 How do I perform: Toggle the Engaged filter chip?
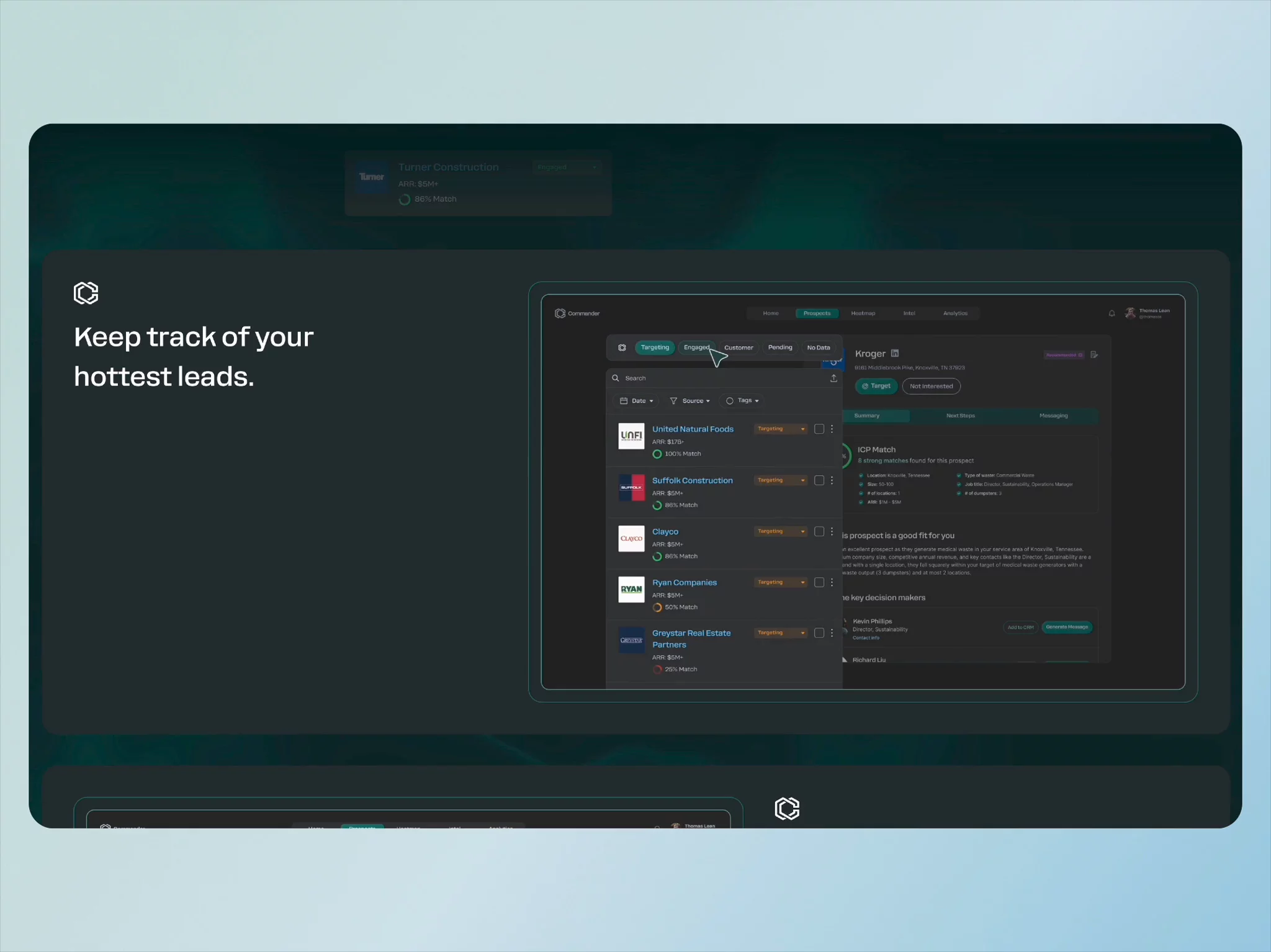[x=696, y=348]
